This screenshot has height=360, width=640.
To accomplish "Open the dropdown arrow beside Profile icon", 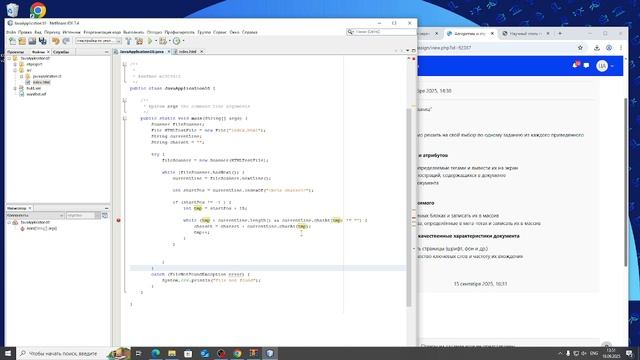I will 183,41.
